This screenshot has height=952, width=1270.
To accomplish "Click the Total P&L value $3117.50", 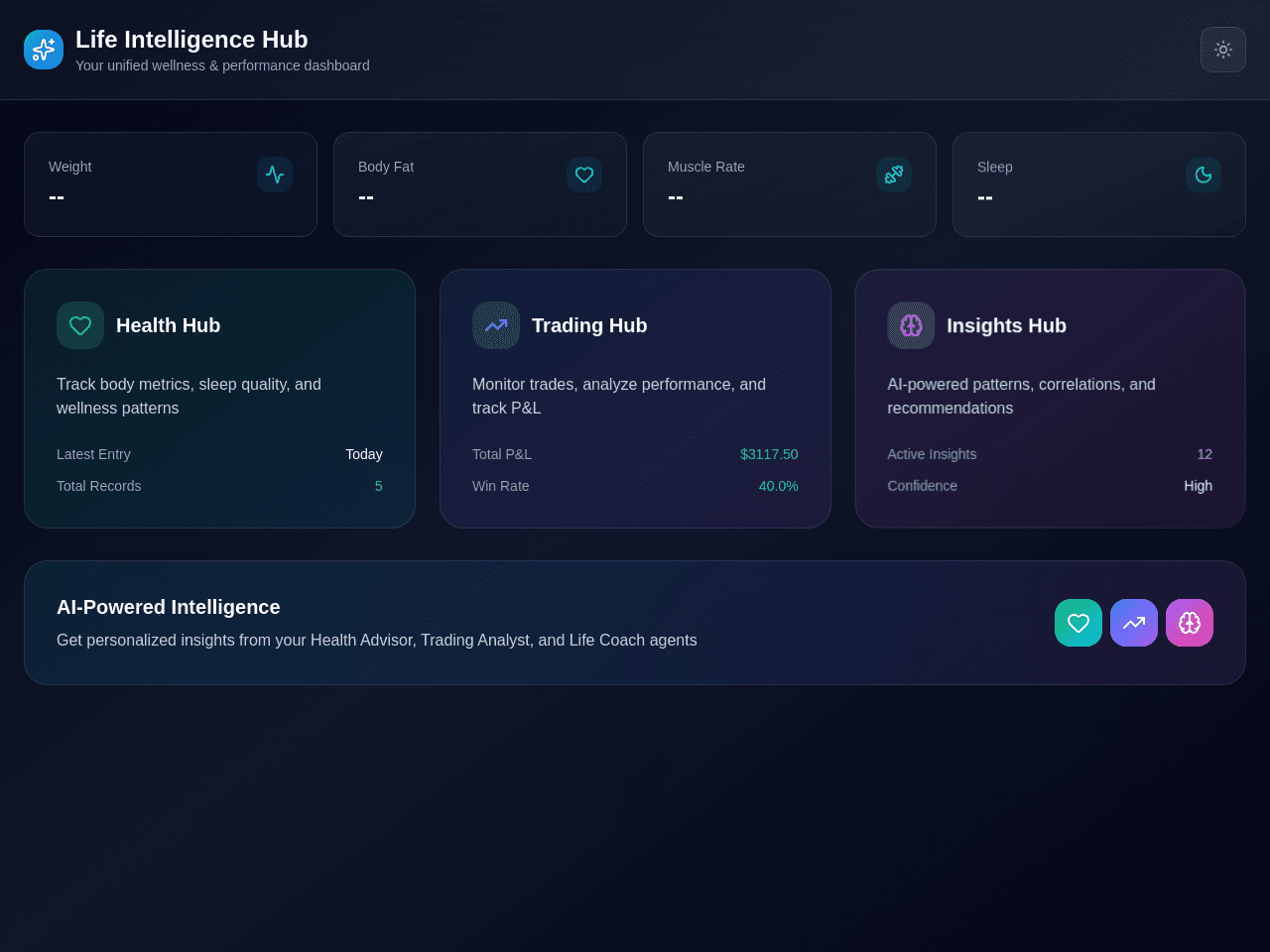I will [x=769, y=454].
